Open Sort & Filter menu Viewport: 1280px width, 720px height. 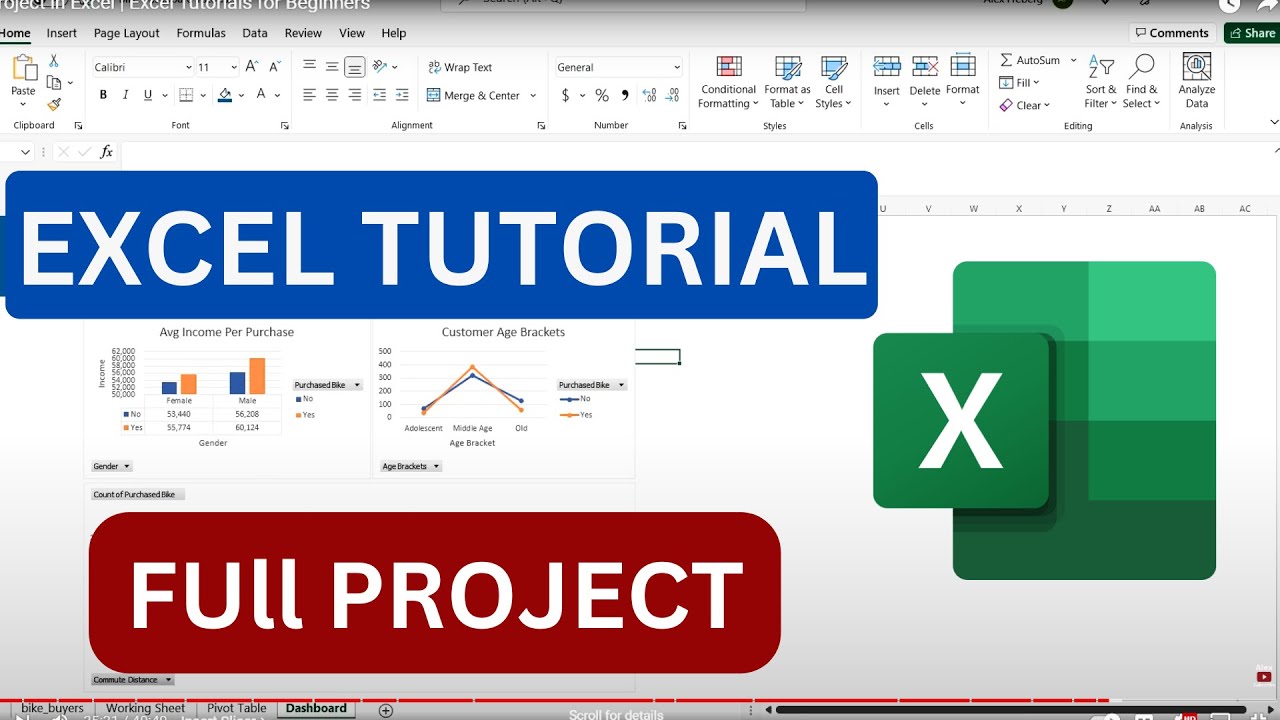click(x=1101, y=82)
